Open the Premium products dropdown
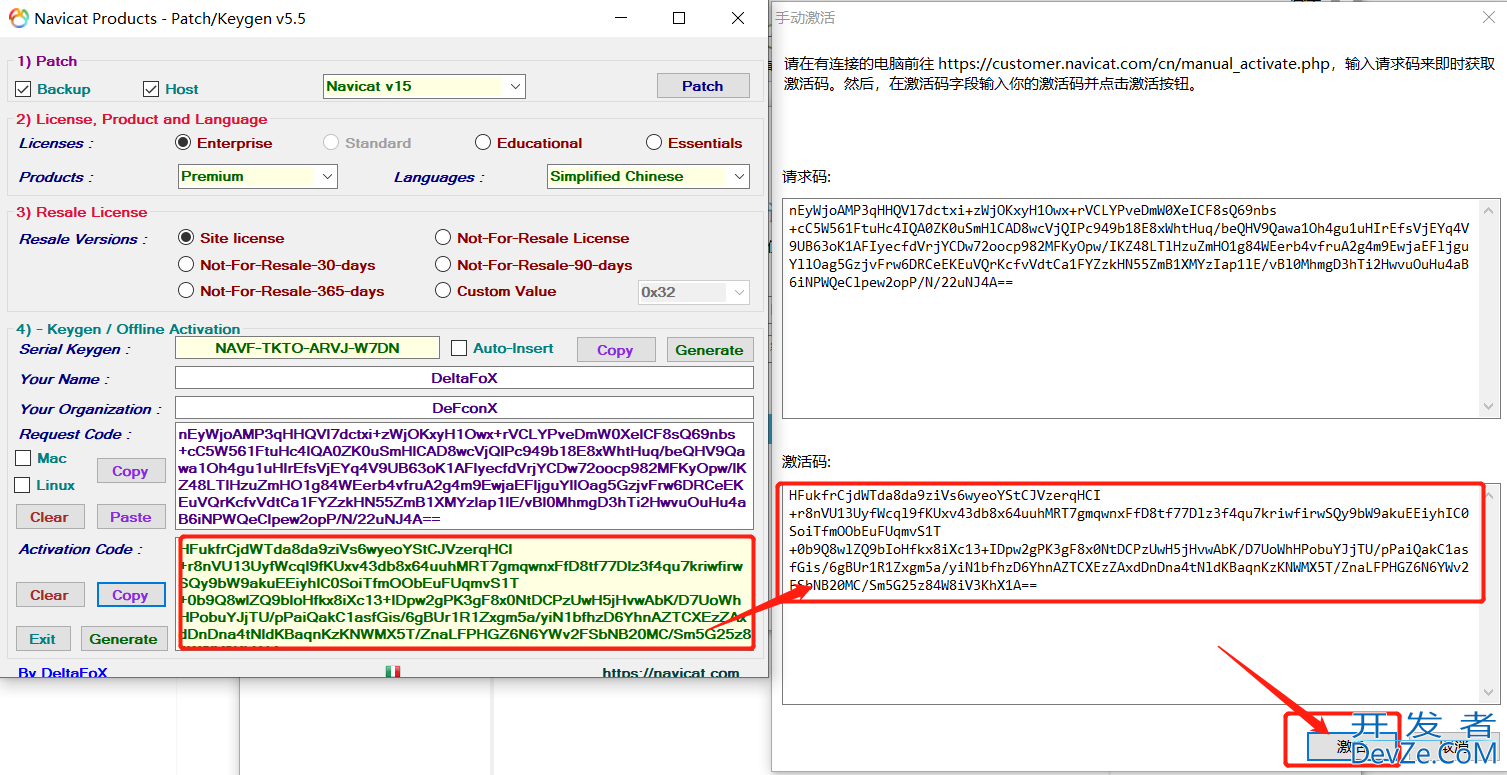The height and width of the screenshot is (775, 1507). click(x=257, y=176)
